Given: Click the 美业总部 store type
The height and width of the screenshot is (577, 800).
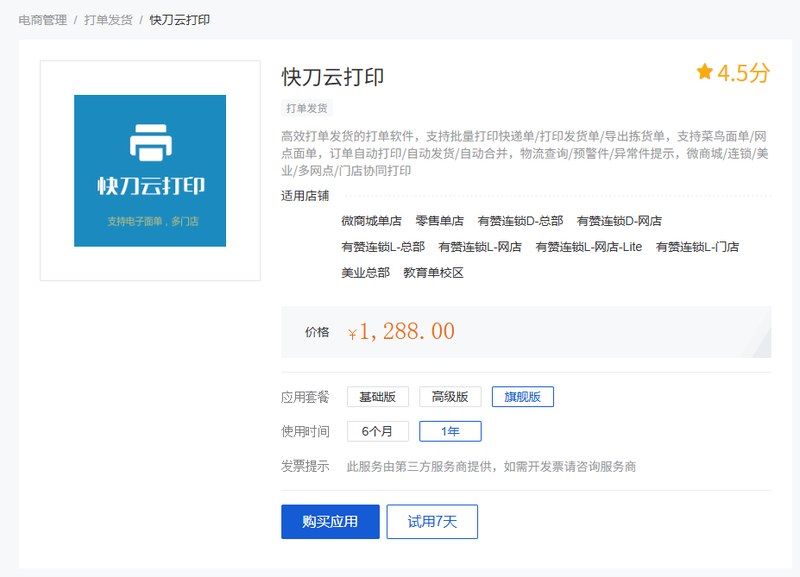Looking at the screenshot, I should coord(366,273).
